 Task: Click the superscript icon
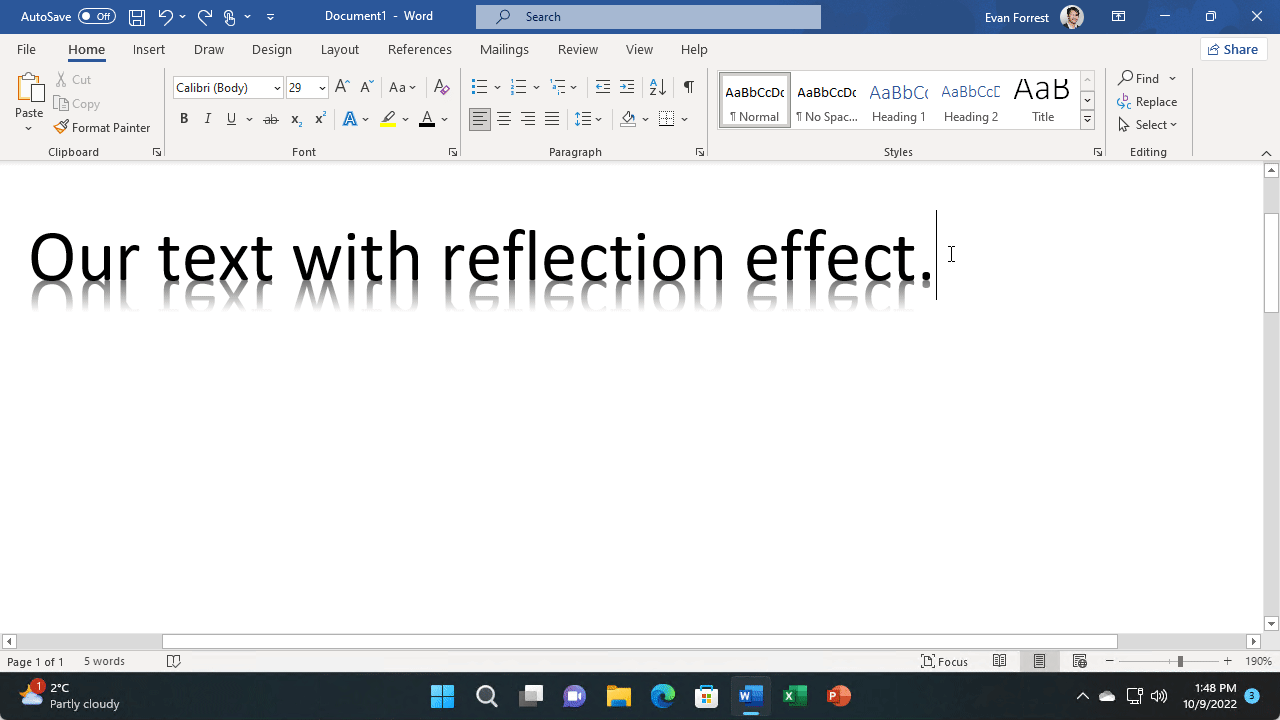[319, 119]
